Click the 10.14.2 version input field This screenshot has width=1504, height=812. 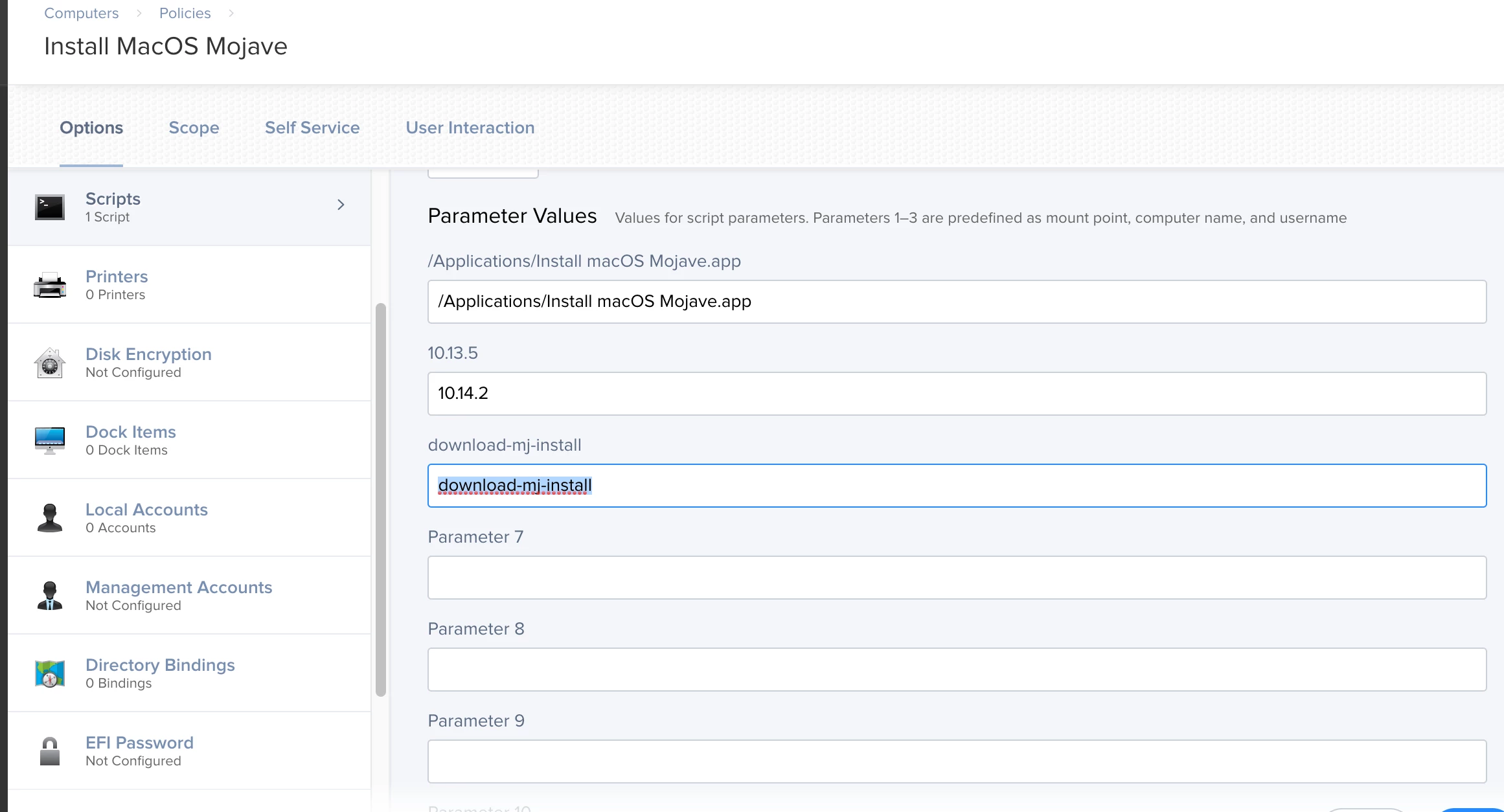pyautogui.click(x=957, y=394)
